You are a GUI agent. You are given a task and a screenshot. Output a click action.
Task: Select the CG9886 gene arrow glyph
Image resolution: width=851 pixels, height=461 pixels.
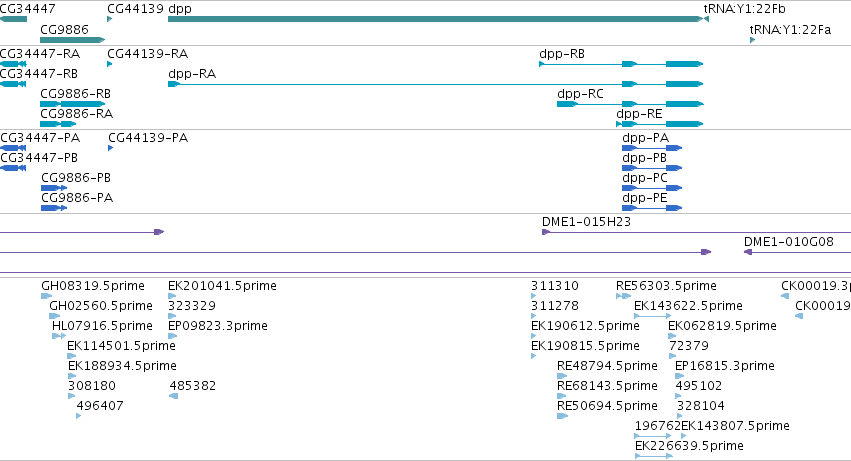(73, 40)
